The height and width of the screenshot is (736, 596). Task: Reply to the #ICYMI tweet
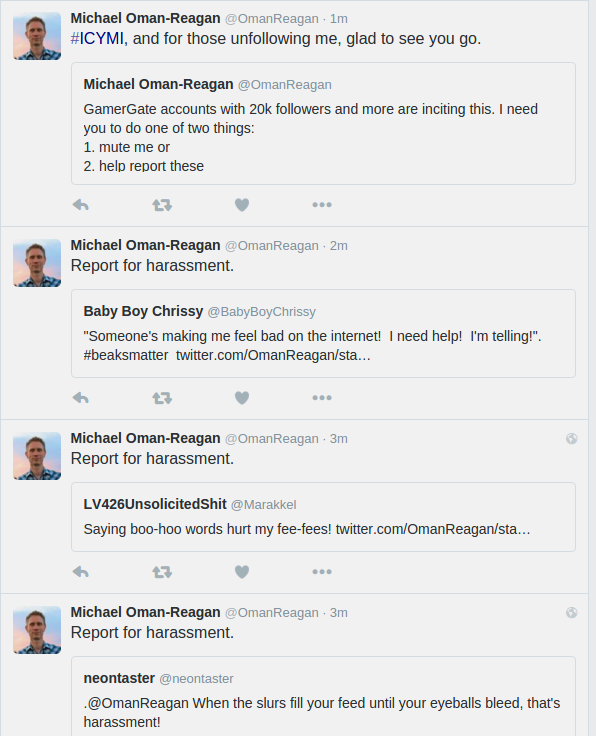(x=81, y=205)
